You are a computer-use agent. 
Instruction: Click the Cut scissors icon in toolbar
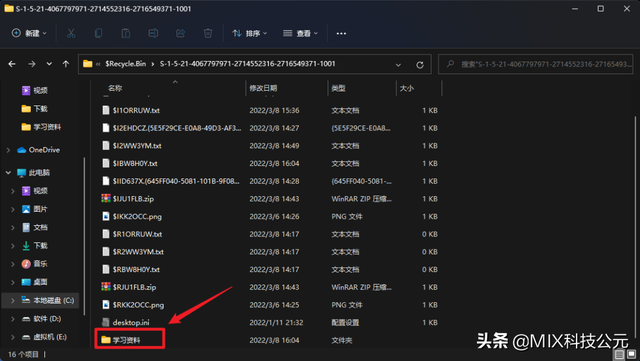[x=71, y=33]
